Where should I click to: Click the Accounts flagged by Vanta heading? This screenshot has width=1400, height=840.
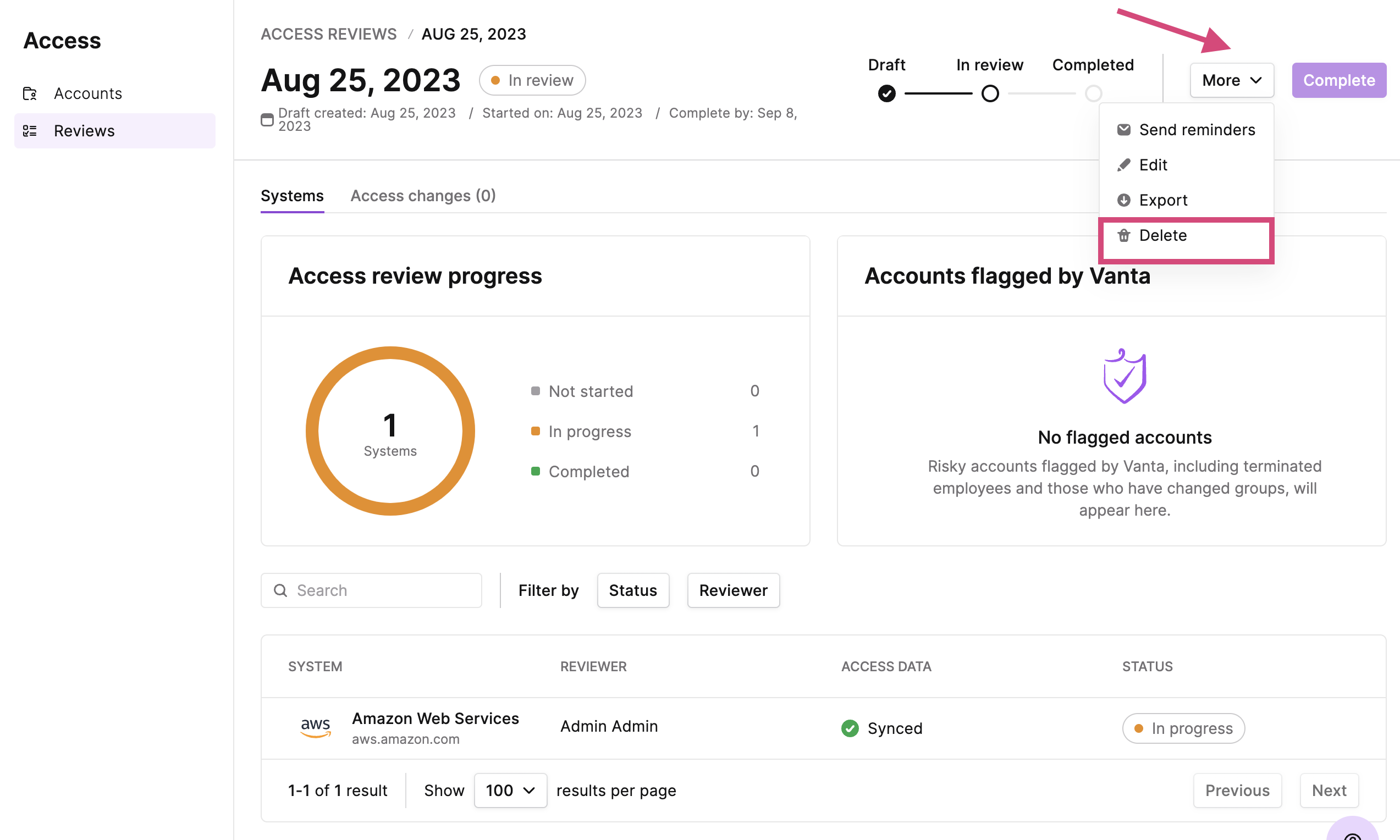pyautogui.click(x=1007, y=275)
